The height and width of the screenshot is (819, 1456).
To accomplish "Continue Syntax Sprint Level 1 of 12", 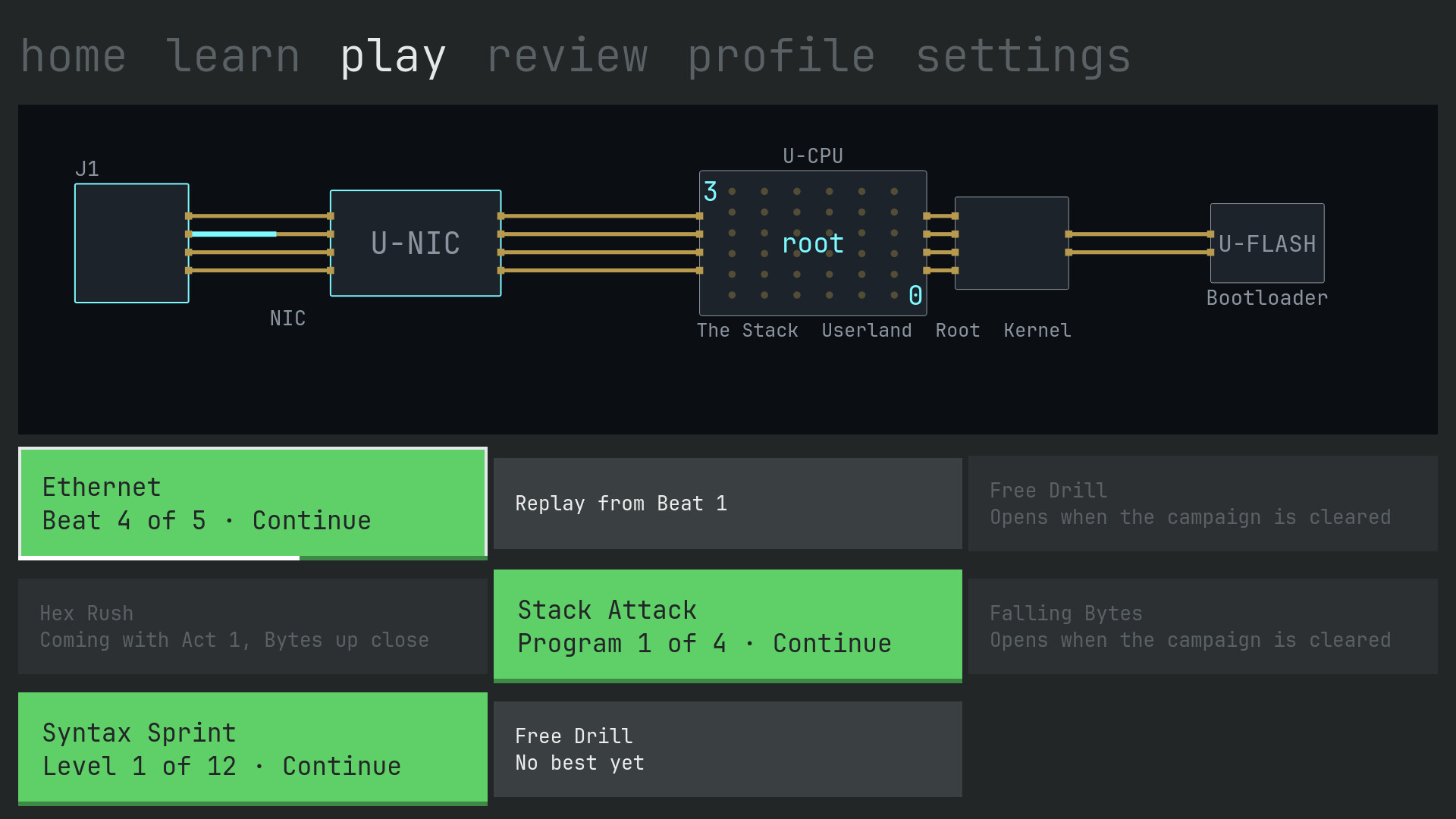I will tap(253, 749).
